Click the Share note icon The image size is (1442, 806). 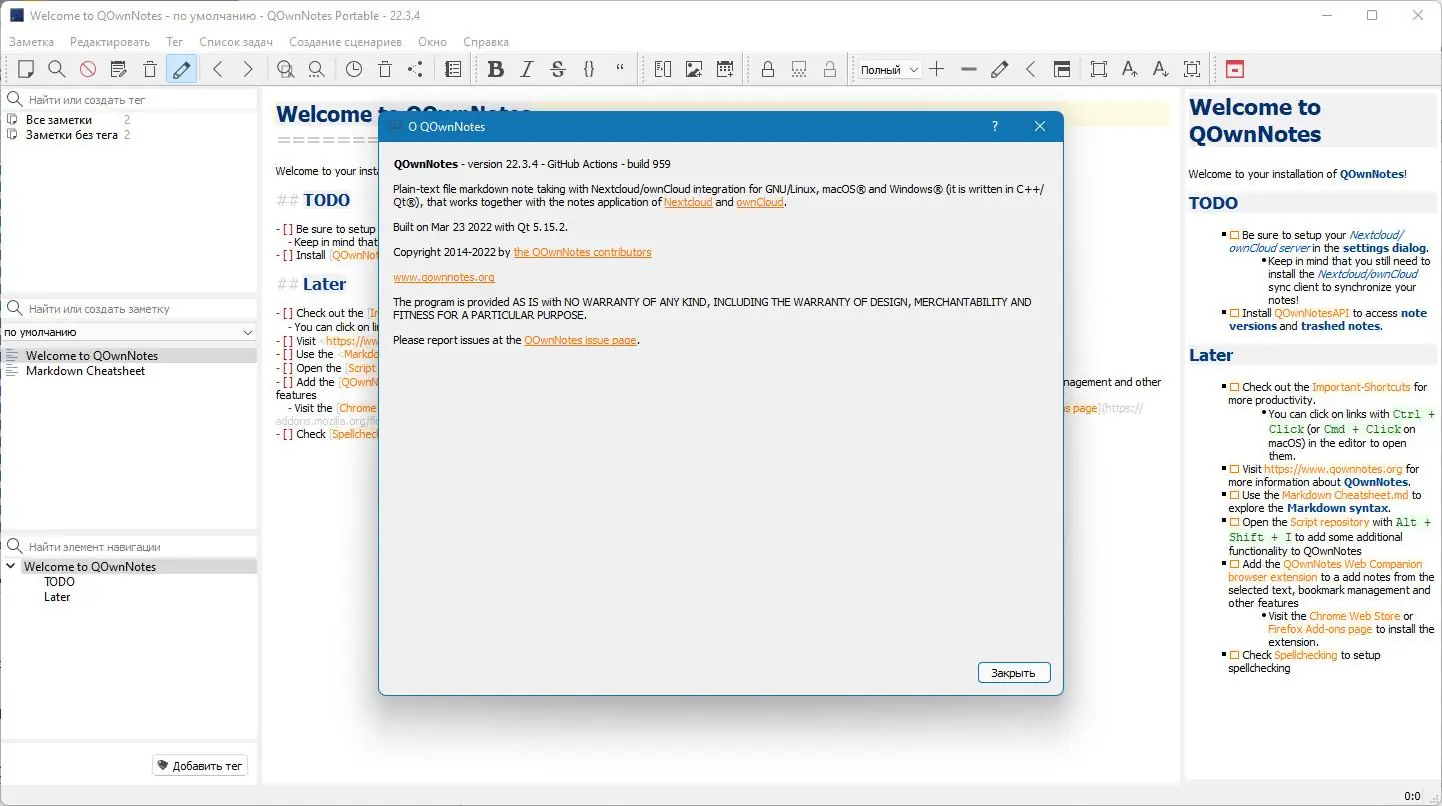click(414, 69)
